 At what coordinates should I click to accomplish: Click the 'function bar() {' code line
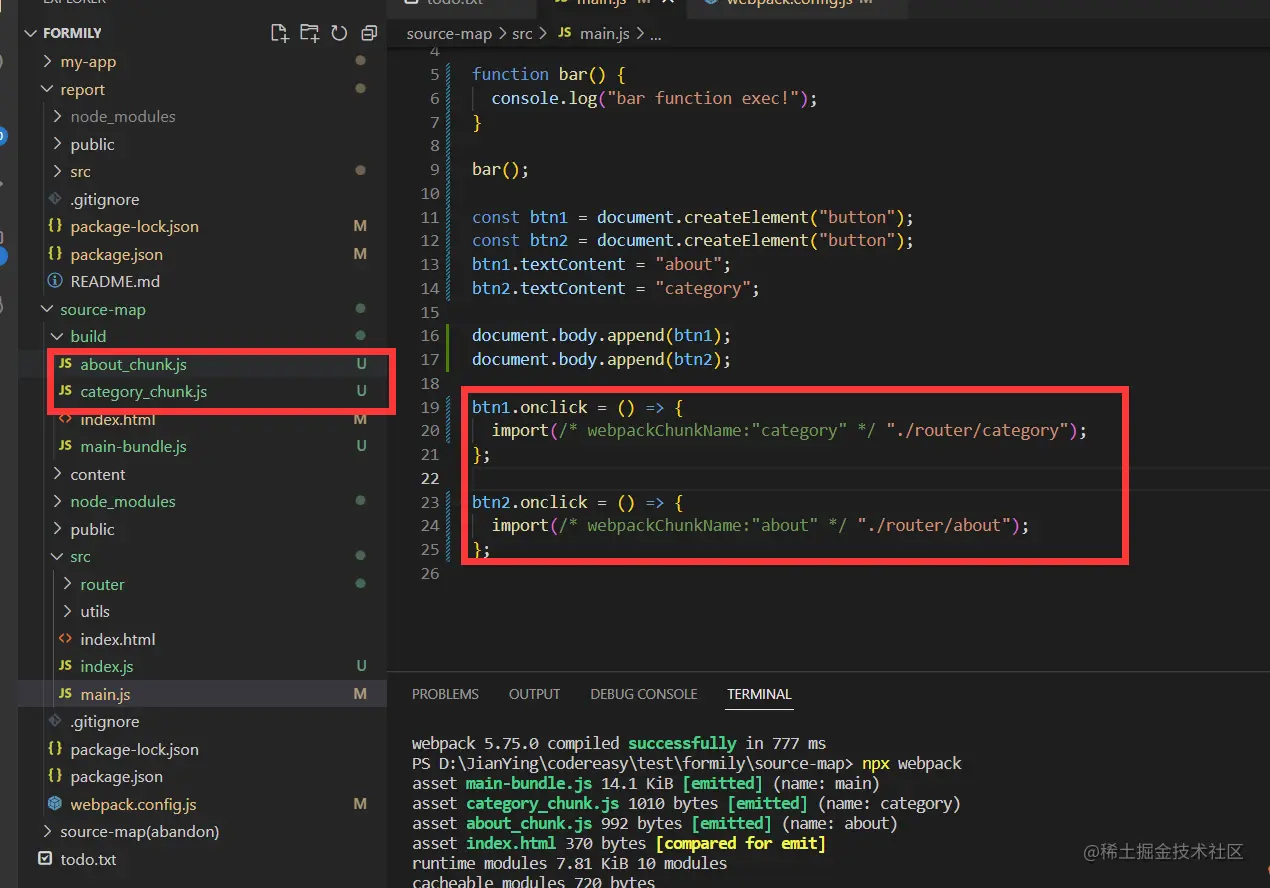[548, 74]
